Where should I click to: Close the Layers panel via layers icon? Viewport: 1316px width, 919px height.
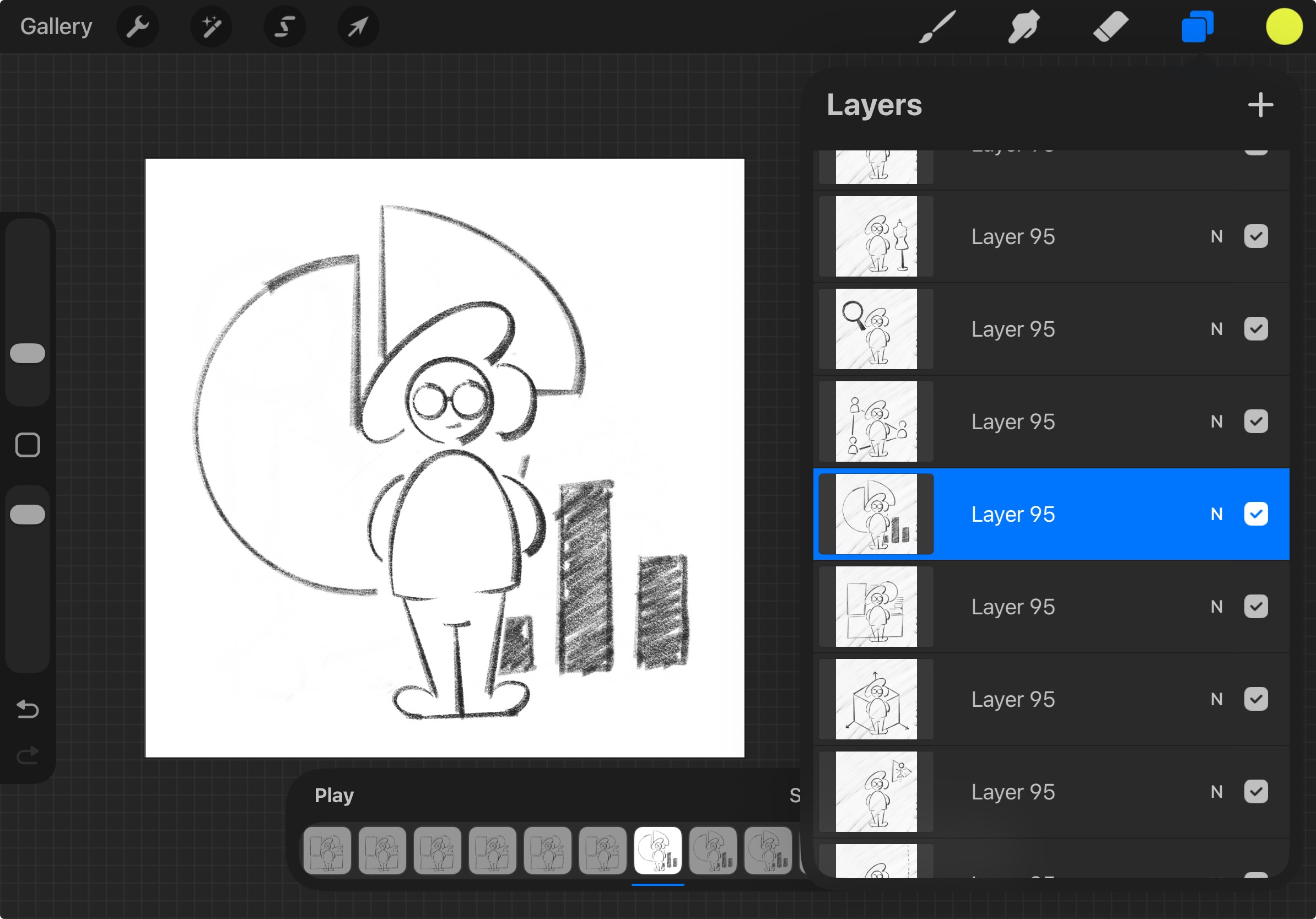[x=1197, y=26]
